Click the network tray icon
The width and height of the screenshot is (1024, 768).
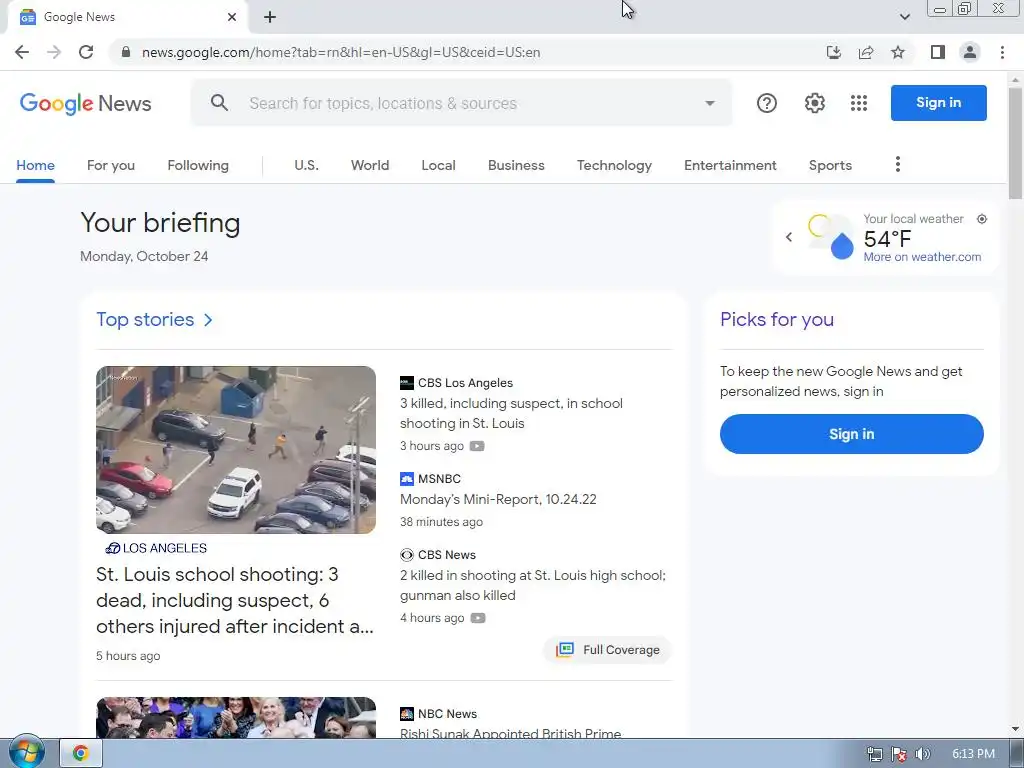pos(874,754)
